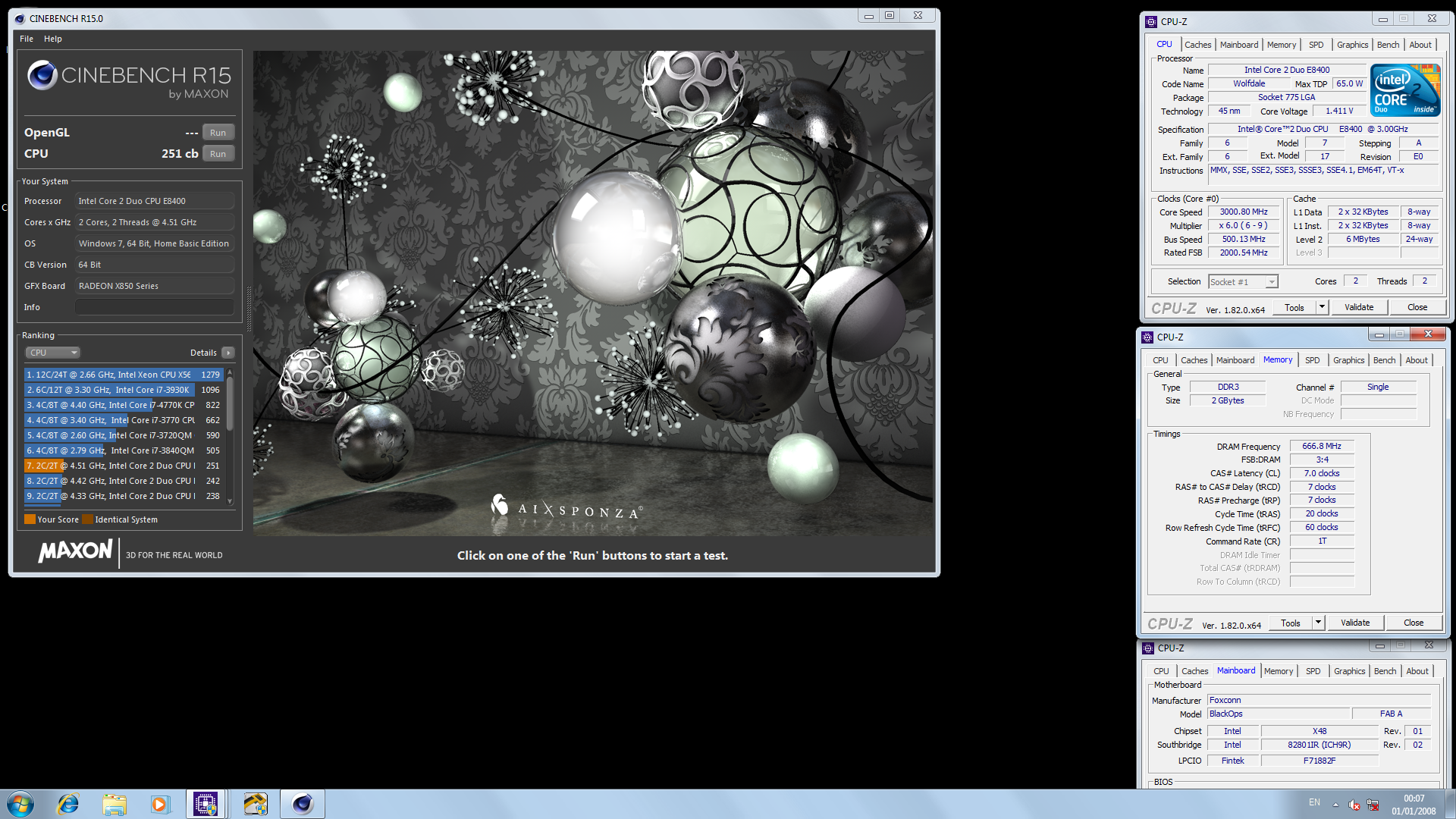Screen dimensions: 1456x819
Task: Select ranking row 9 at 4.33 GHz
Action: click(x=124, y=496)
